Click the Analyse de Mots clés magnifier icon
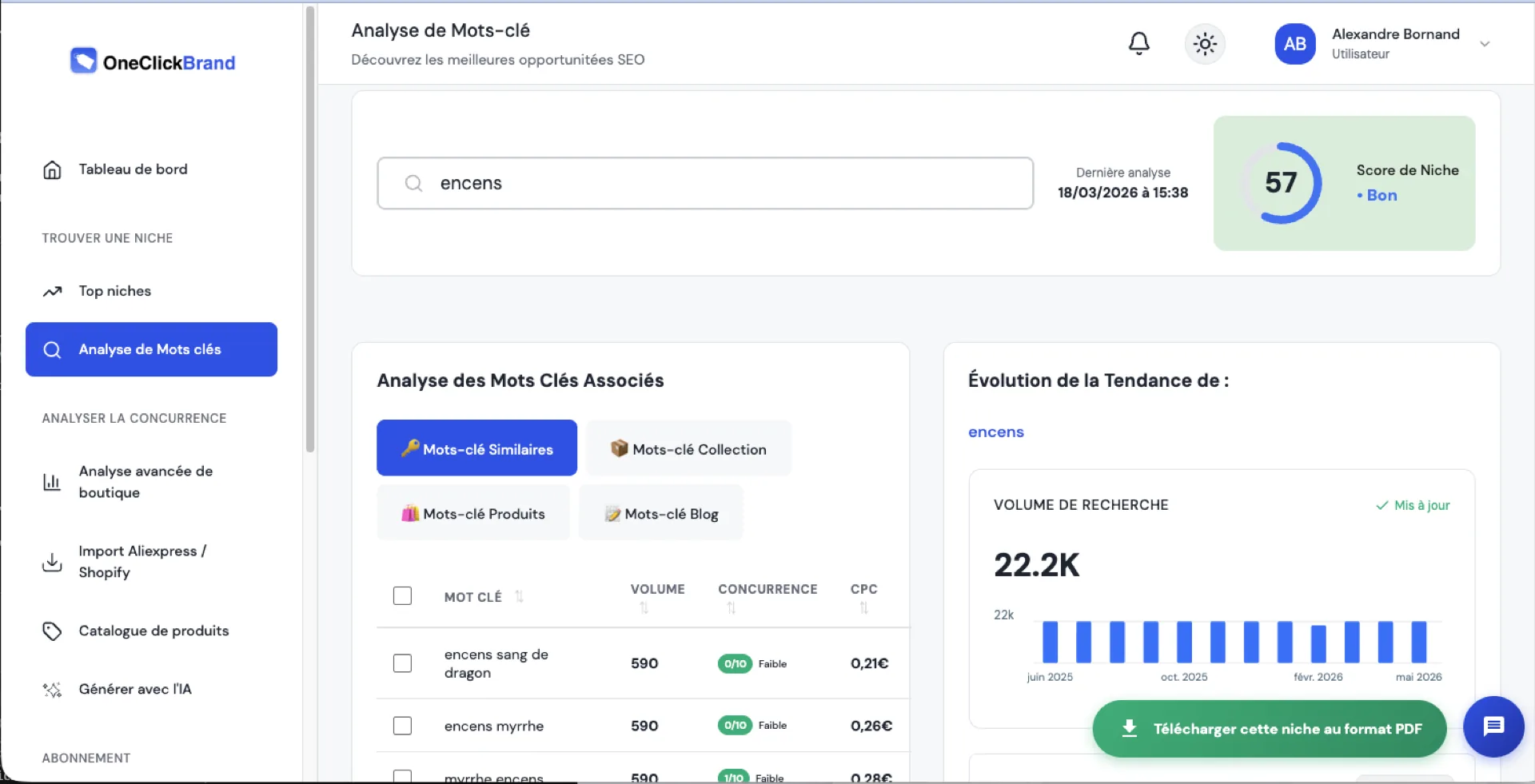Screen dimensions: 1535x784 click(52, 349)
